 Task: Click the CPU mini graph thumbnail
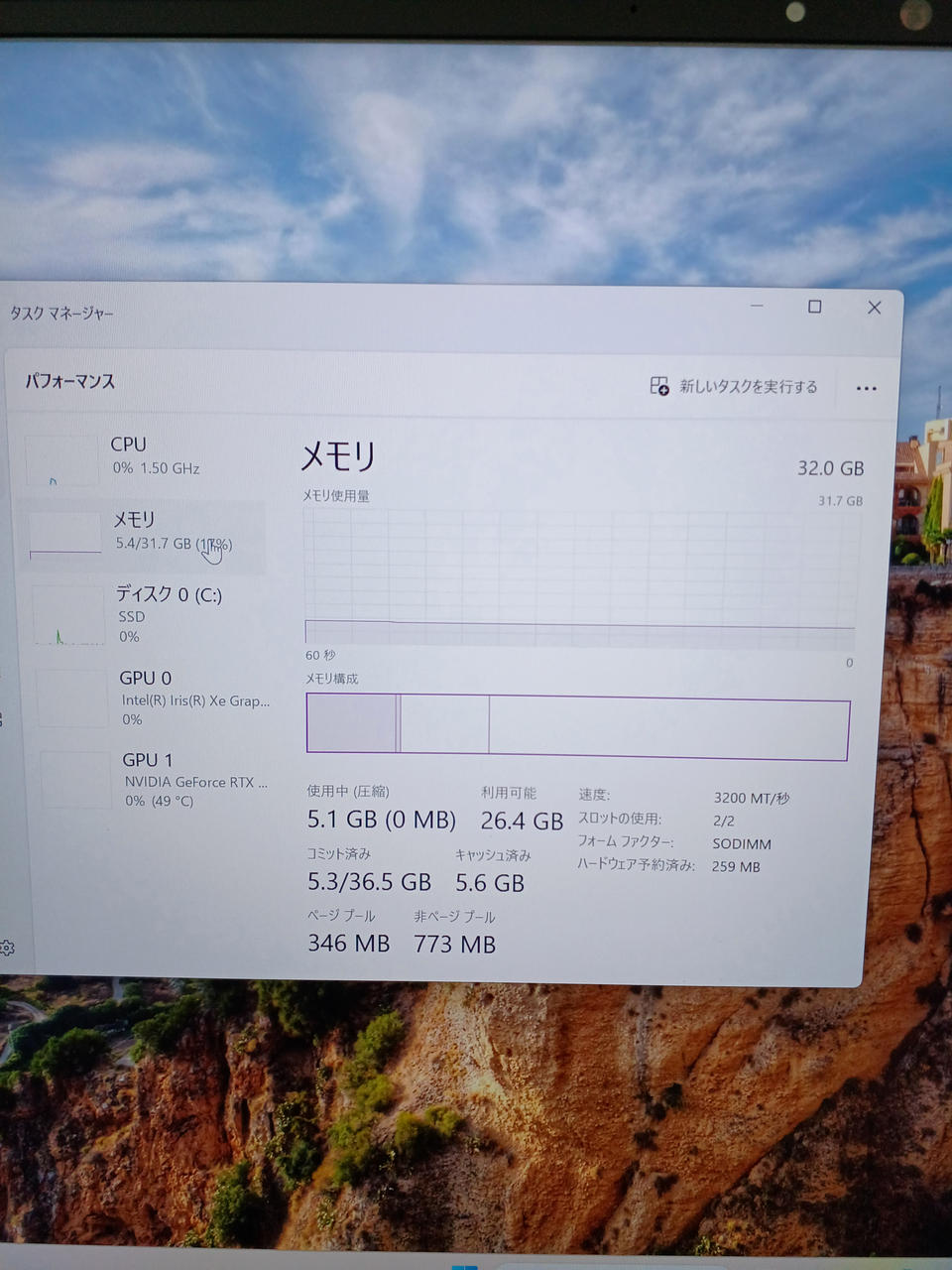(61, 461)
